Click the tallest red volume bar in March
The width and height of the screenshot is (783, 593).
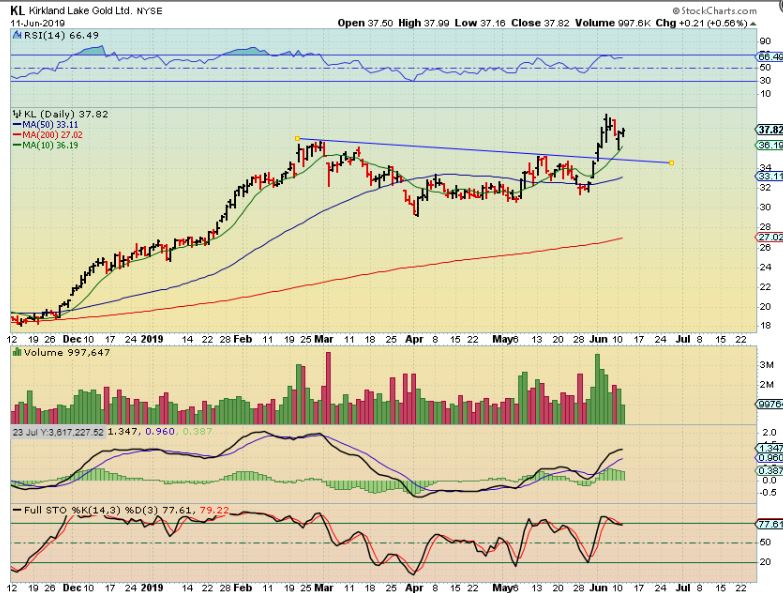pyautogui.click(x=328, y=388)
